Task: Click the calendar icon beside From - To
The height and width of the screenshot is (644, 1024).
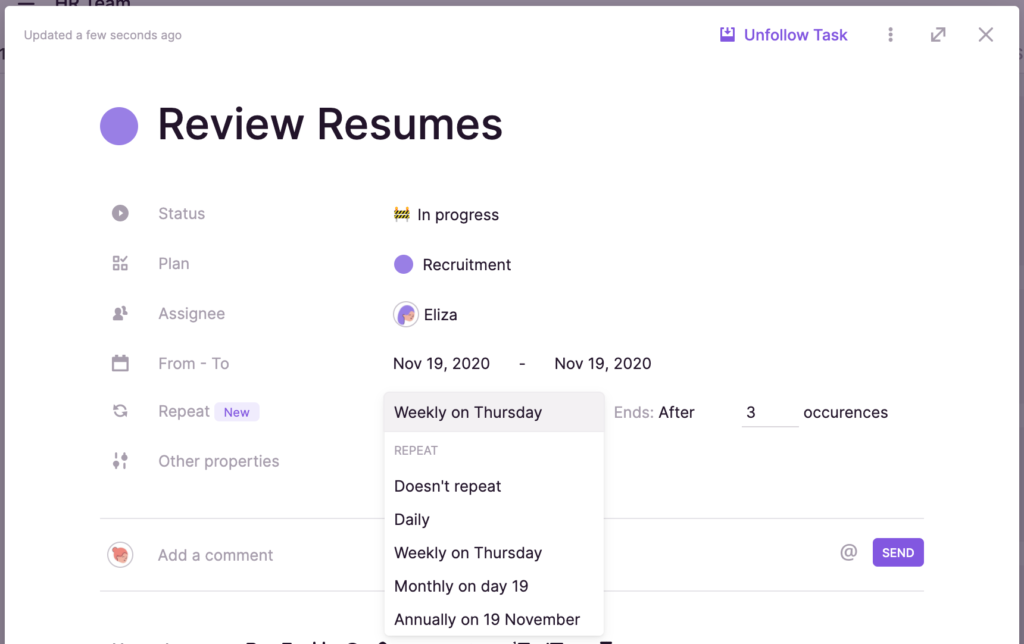Action: click(x=120, y=364)
